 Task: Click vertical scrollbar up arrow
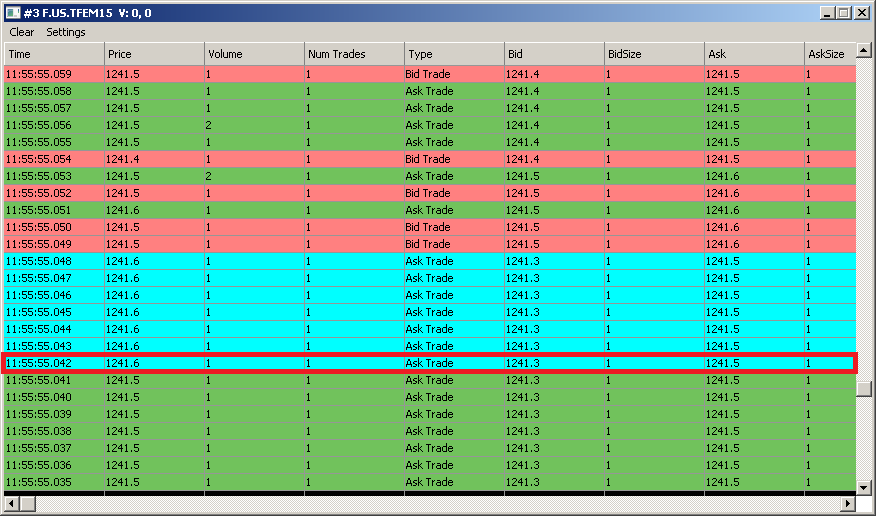[864, 50]
